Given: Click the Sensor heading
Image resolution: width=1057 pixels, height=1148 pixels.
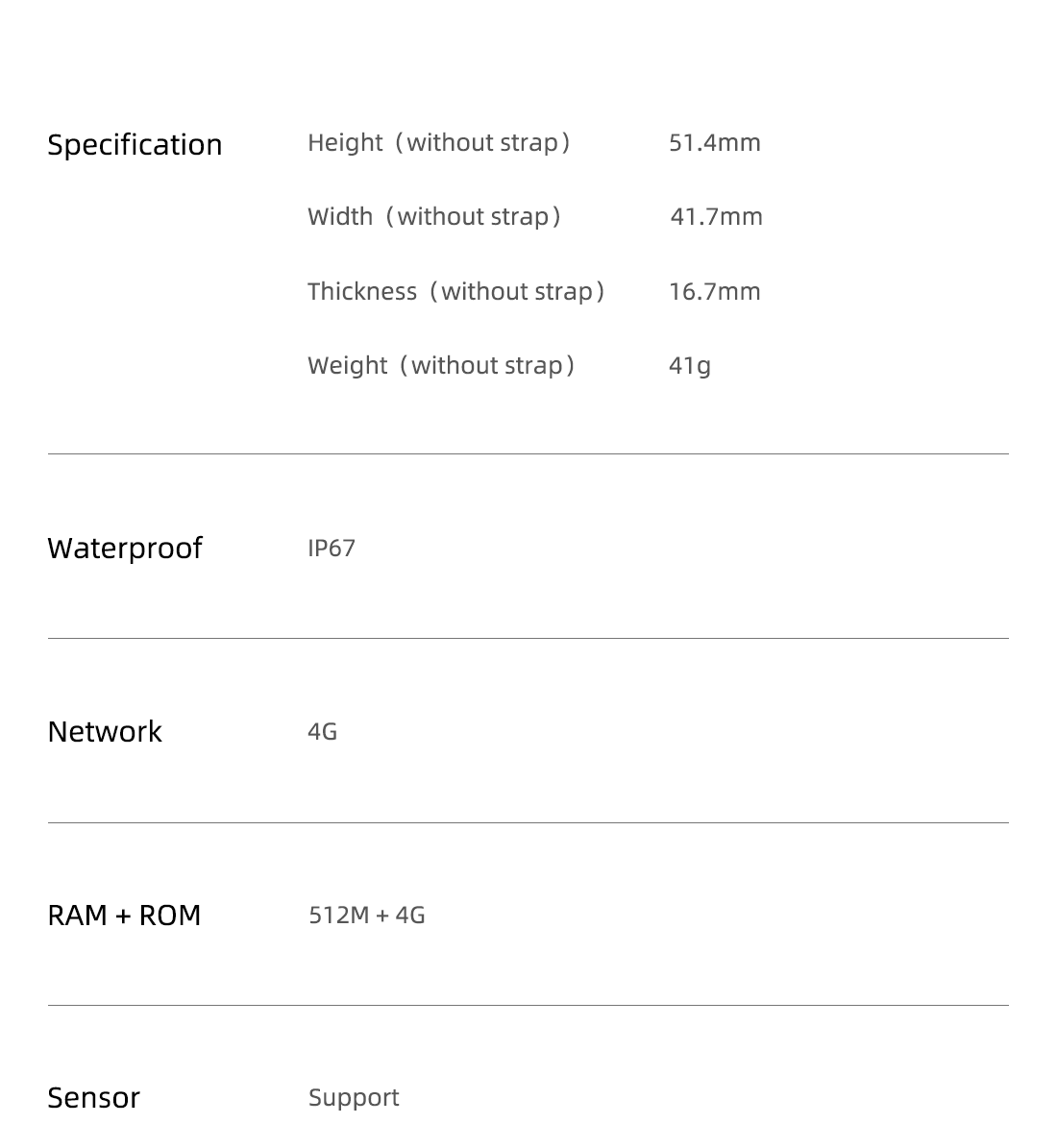Looking at the screenshot, I should [x=94, y=1098].
